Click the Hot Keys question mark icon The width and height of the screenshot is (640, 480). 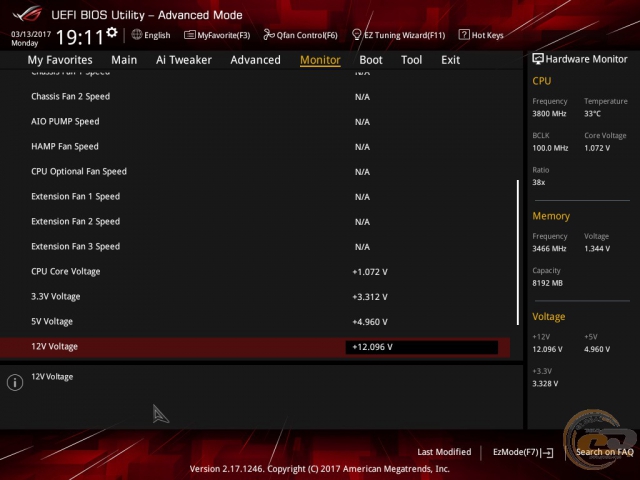pyautogui.click(x=464, y=35)
